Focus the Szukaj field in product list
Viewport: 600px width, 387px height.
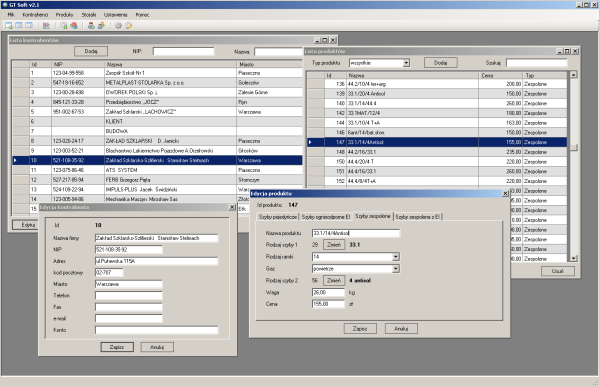coord(536,63)
